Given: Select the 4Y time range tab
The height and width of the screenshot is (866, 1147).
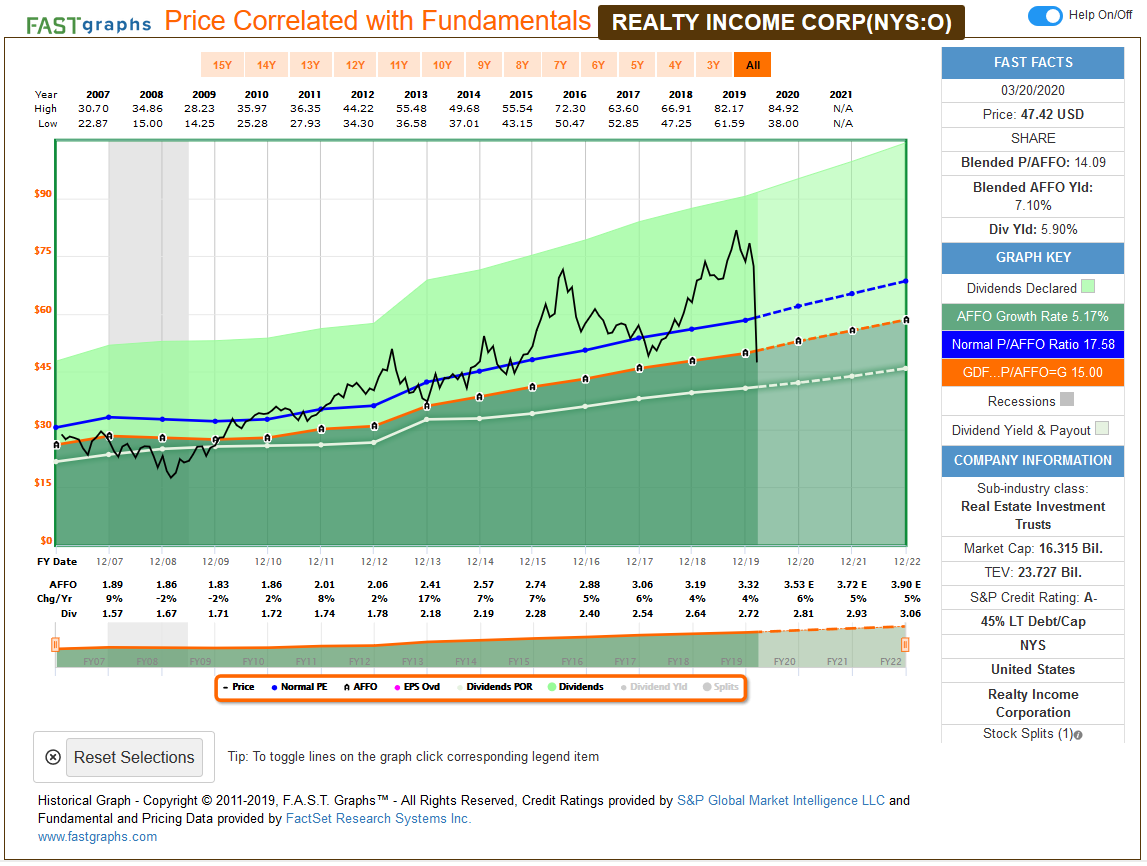Looking at the screenshot, I should point(674,65).
